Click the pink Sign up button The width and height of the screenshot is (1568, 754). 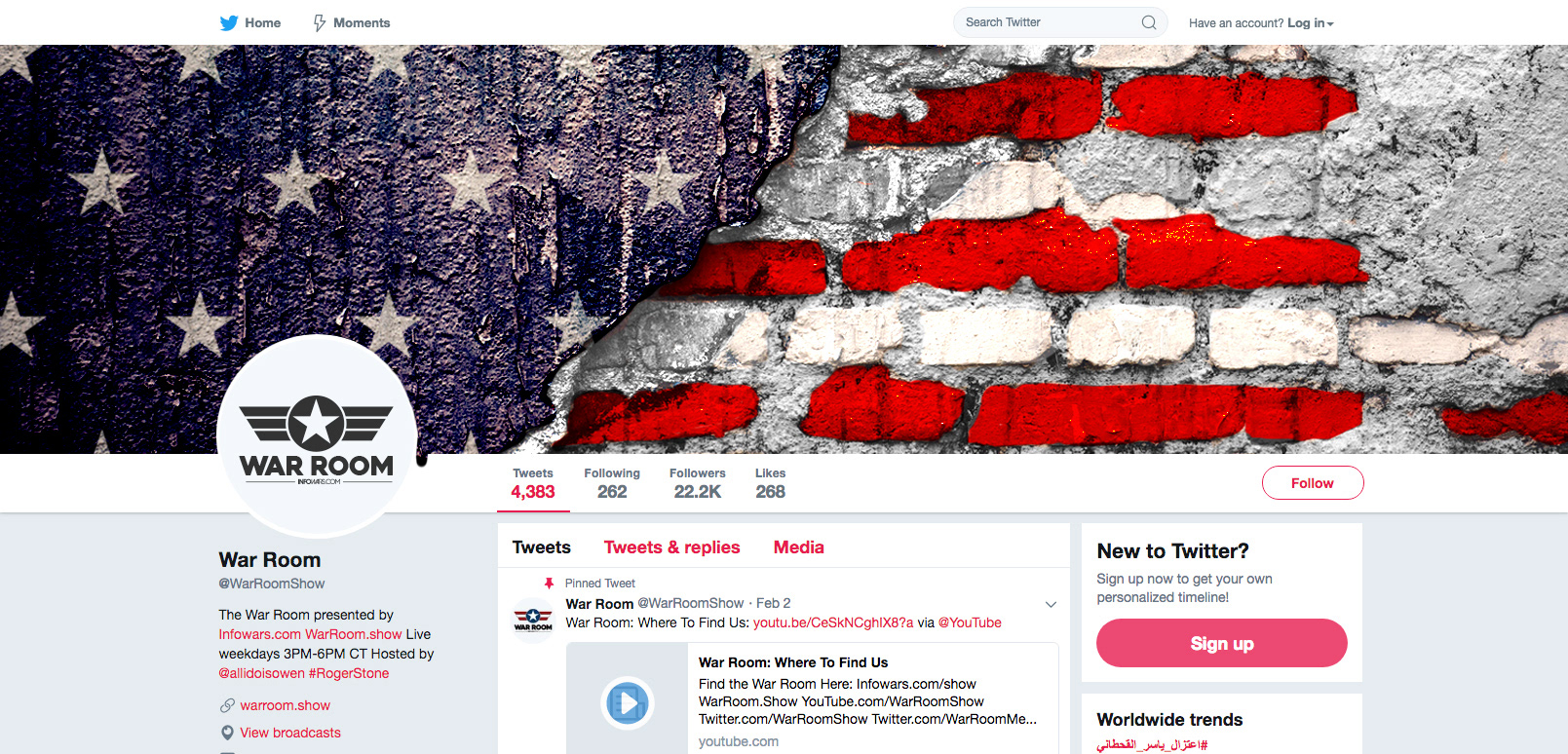(1222, 643)
